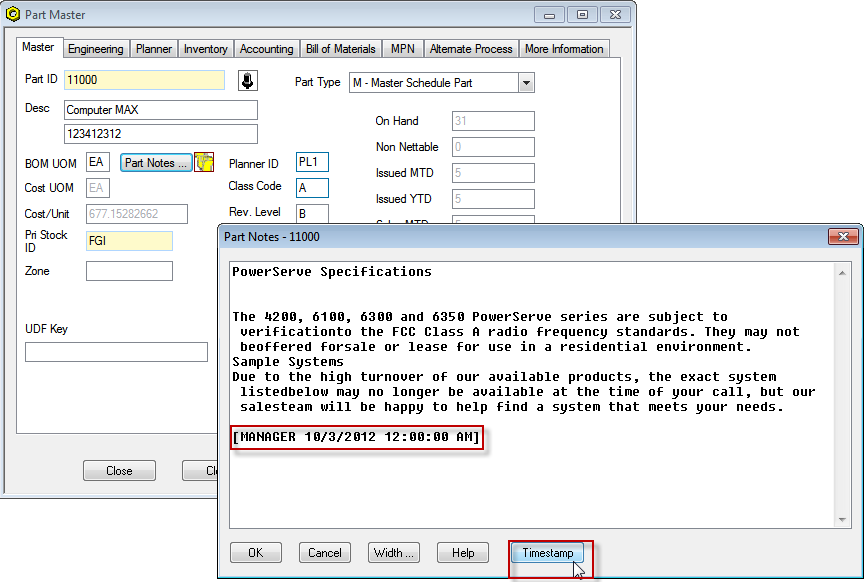867x582 pixels.
Task: Click the Width... button
Action: click(393, 553)
